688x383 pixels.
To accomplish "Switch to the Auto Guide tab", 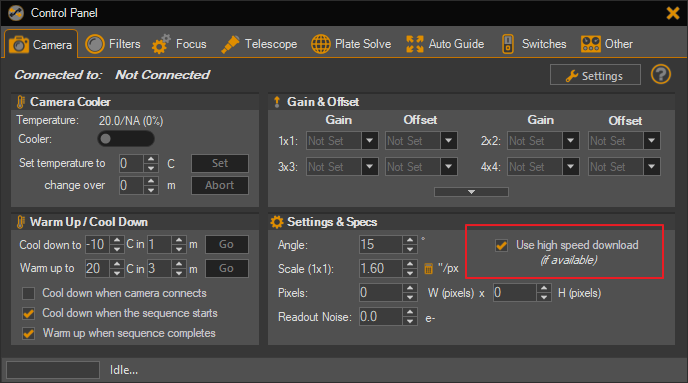I will click(445, 44).
